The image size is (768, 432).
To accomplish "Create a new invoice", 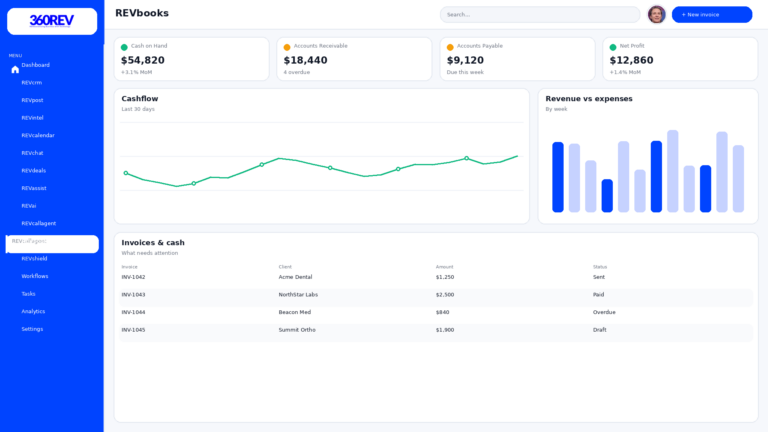I will (x=711, y=14).
